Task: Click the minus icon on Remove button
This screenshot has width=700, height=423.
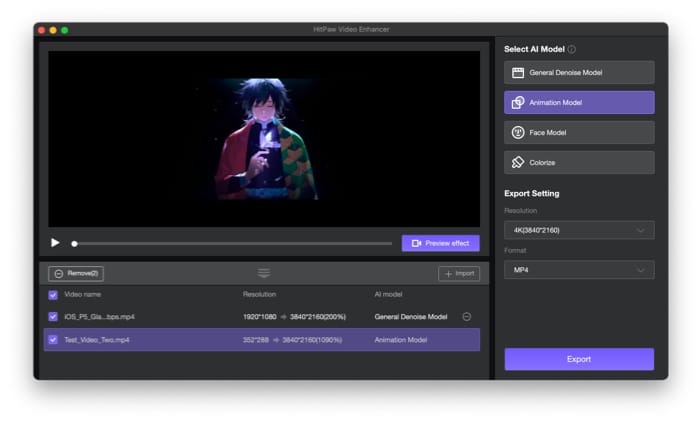Action: [58, 274]
